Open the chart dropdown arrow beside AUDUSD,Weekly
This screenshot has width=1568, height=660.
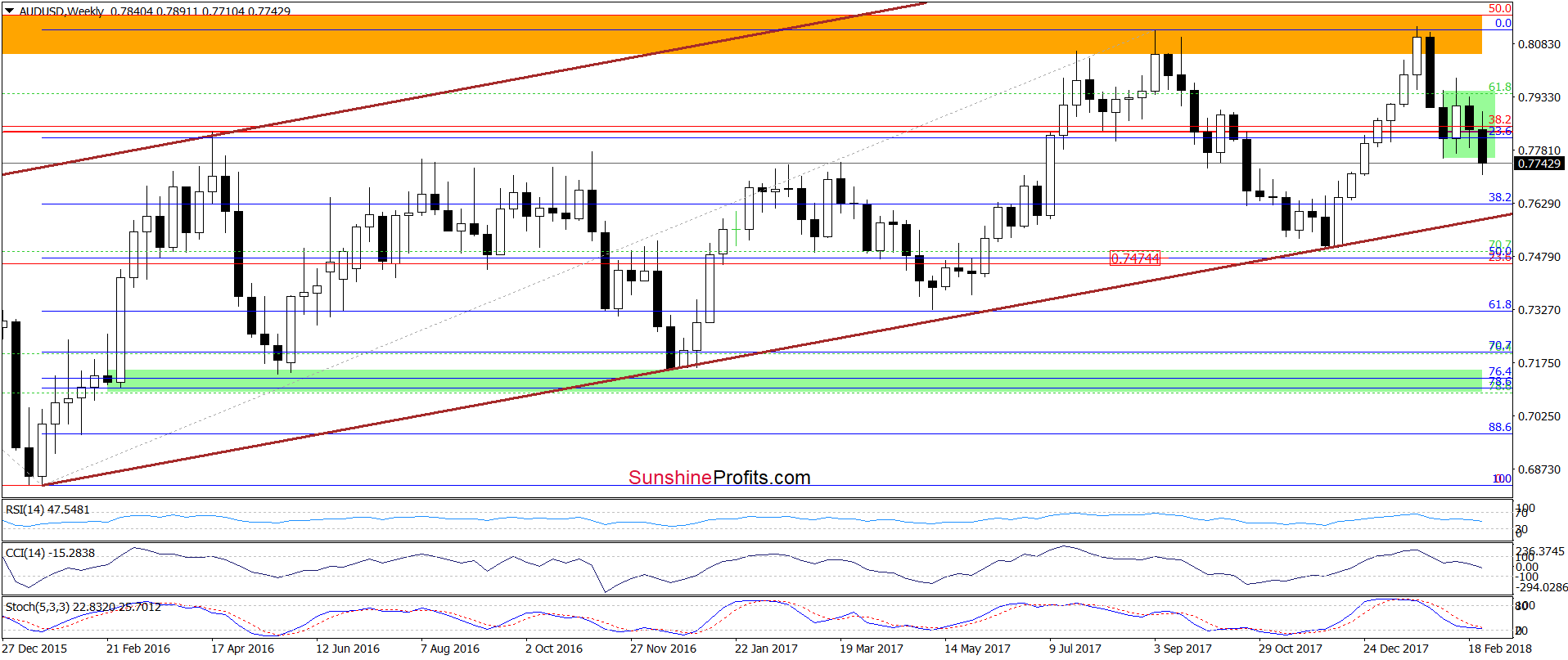[9, 11]
